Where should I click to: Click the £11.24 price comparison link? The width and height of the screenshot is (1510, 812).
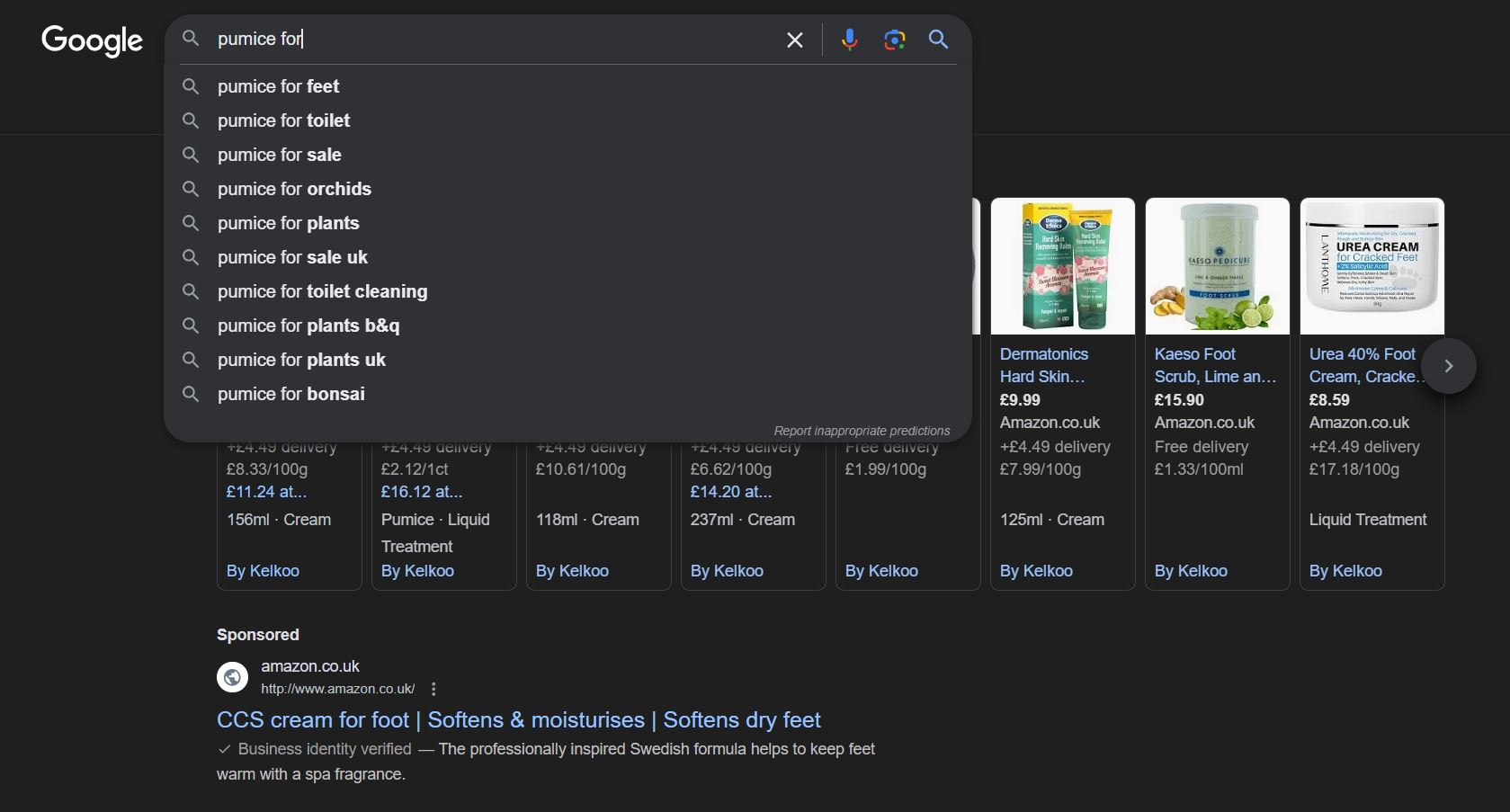[x=266, y=492]
